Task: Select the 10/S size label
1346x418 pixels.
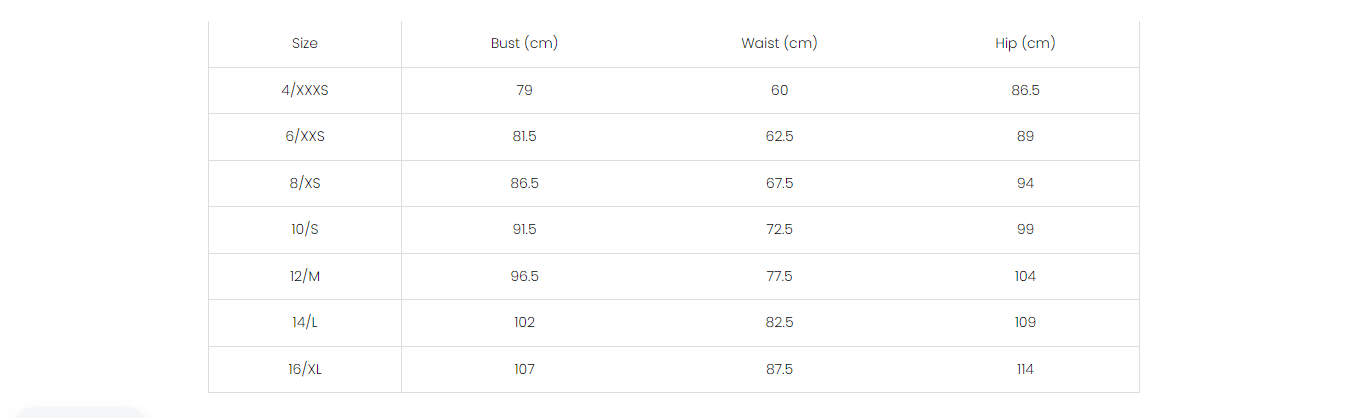Action: click(x=305, y=229)
